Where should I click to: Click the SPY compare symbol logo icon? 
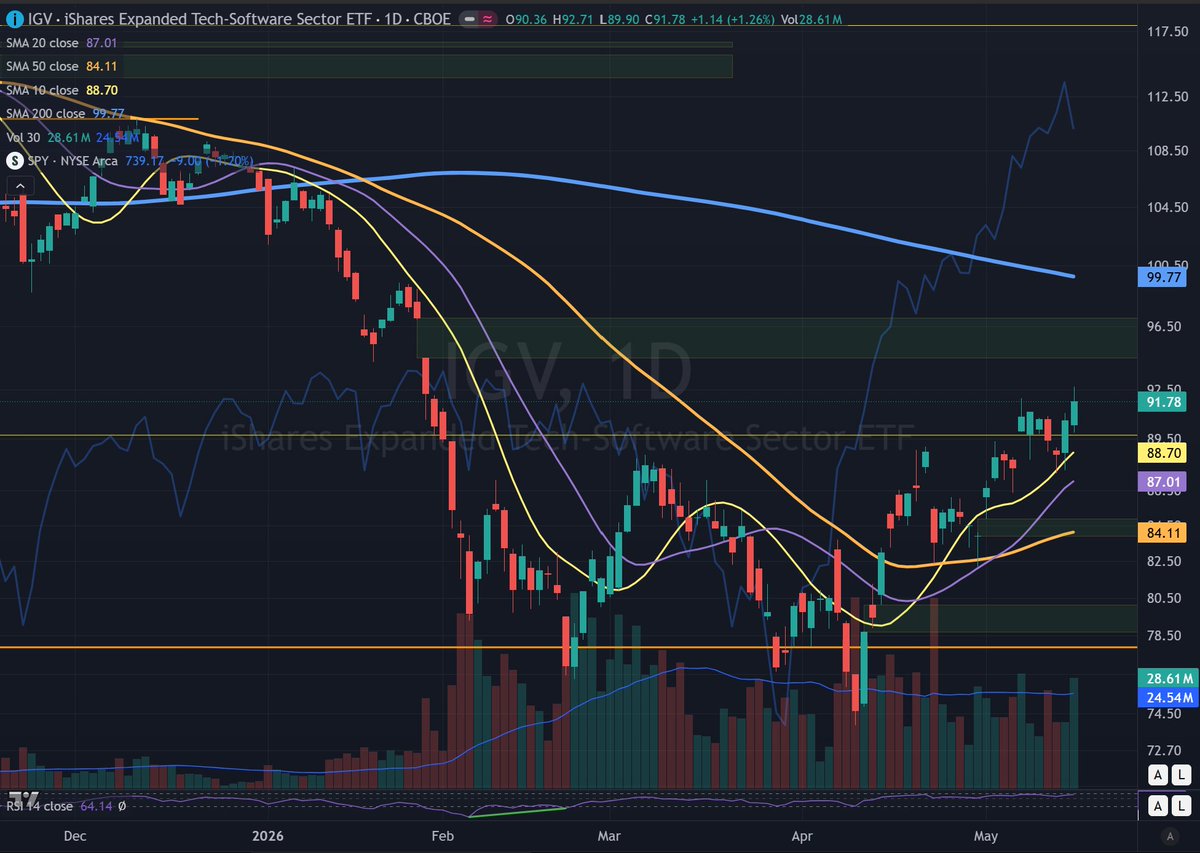(15, 159)
